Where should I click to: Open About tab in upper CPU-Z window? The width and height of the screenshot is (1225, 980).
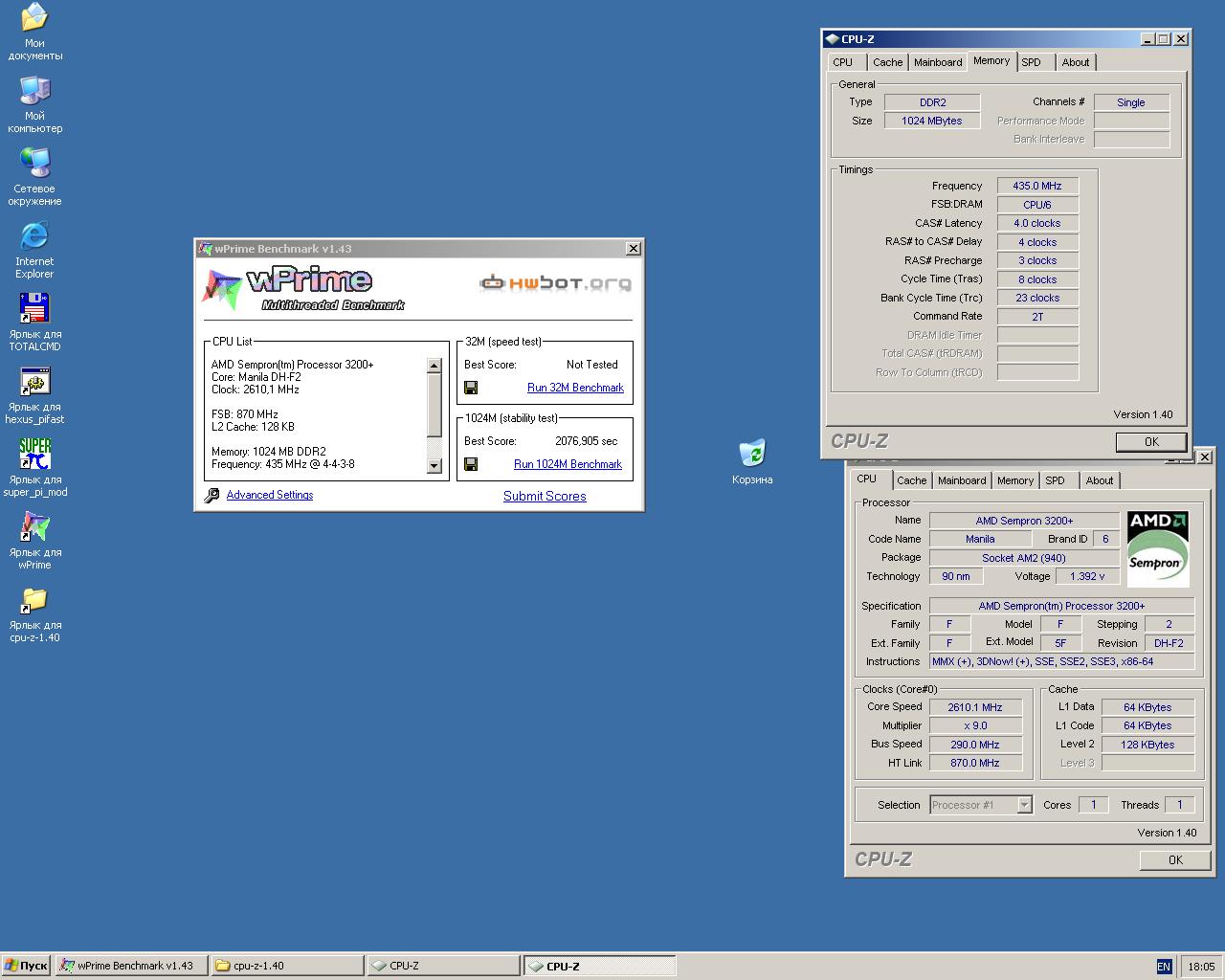click(1076, 62)
